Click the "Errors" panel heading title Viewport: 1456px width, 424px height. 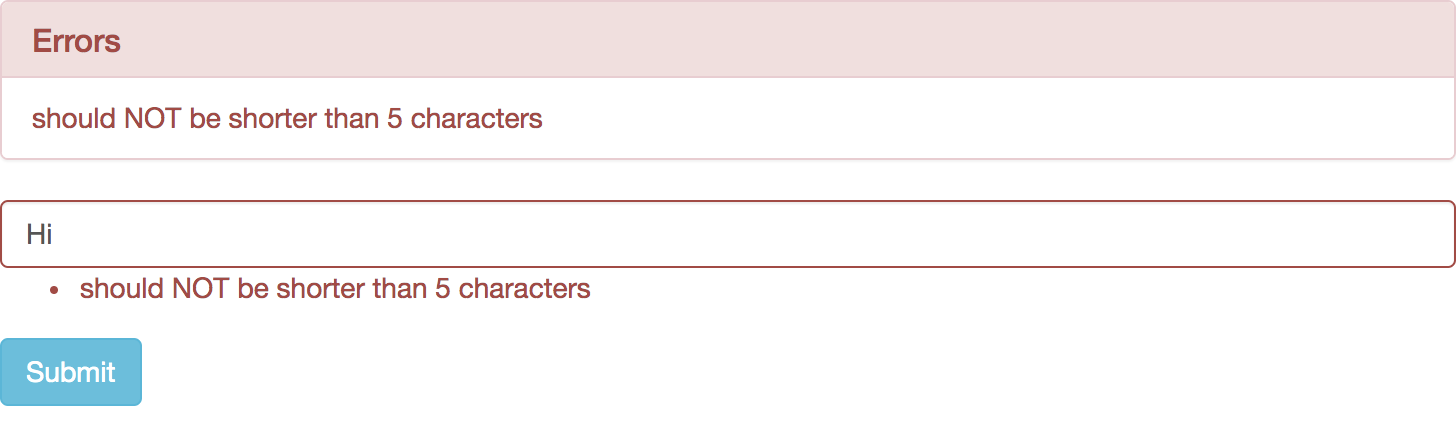(x=76, y=42)
